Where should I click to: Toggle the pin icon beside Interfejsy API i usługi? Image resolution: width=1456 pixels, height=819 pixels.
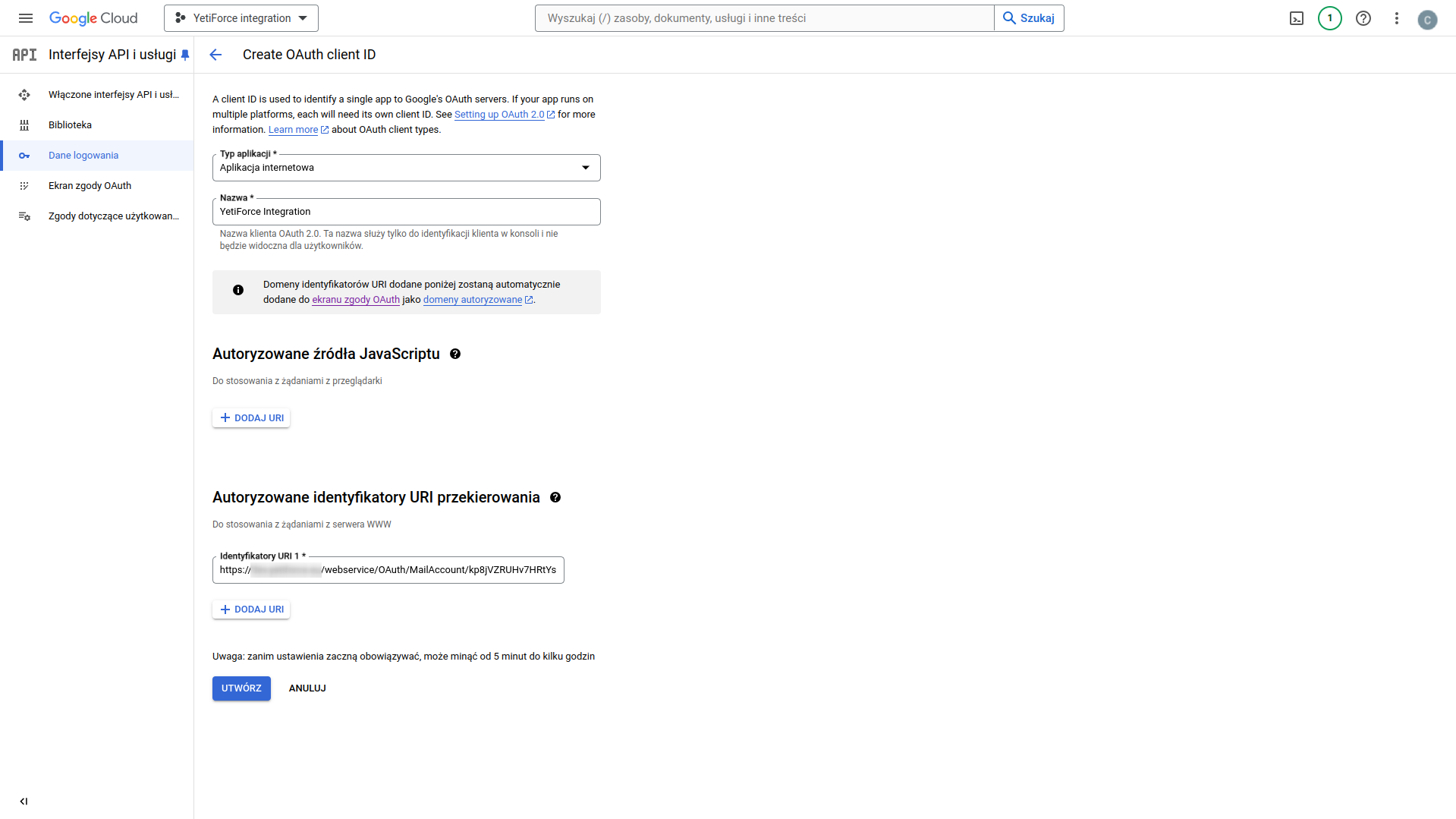(185, 55)
